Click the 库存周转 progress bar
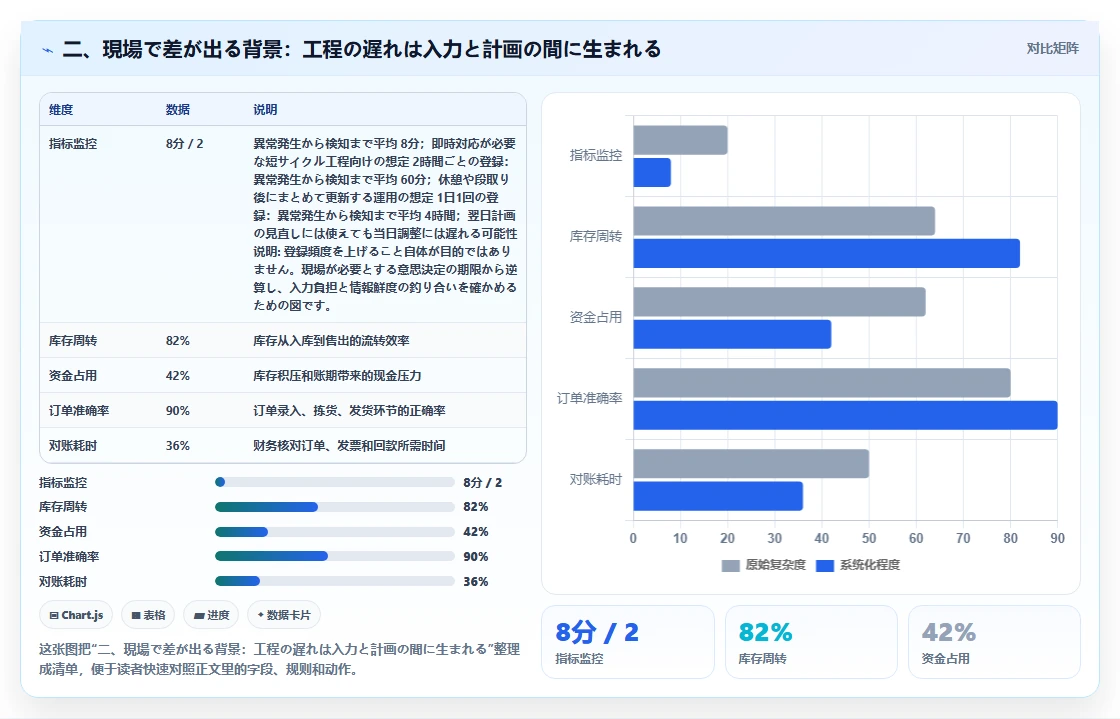1120x719 pixels. (334, 507)
